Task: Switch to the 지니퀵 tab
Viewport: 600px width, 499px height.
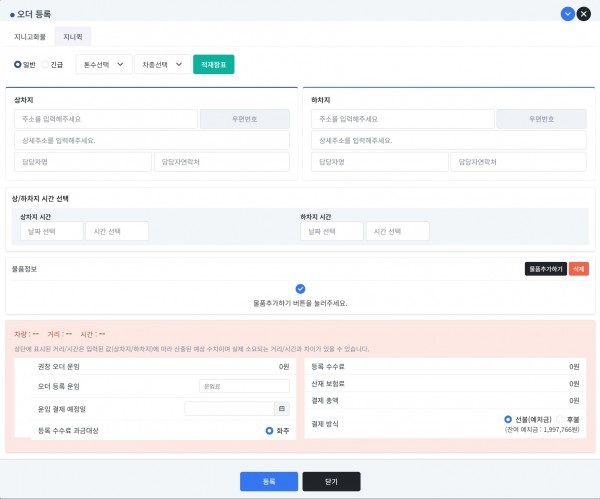Action: [x=73, y=37]
